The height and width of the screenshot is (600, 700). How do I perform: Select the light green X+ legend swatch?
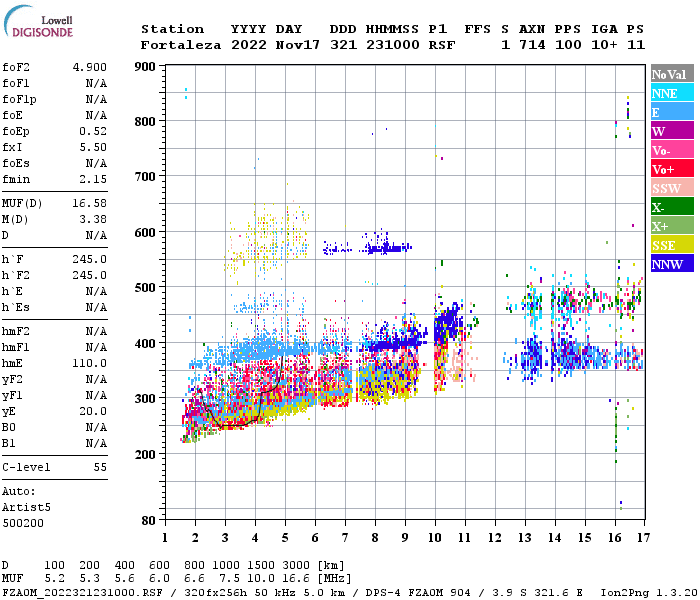click(672, 226)
